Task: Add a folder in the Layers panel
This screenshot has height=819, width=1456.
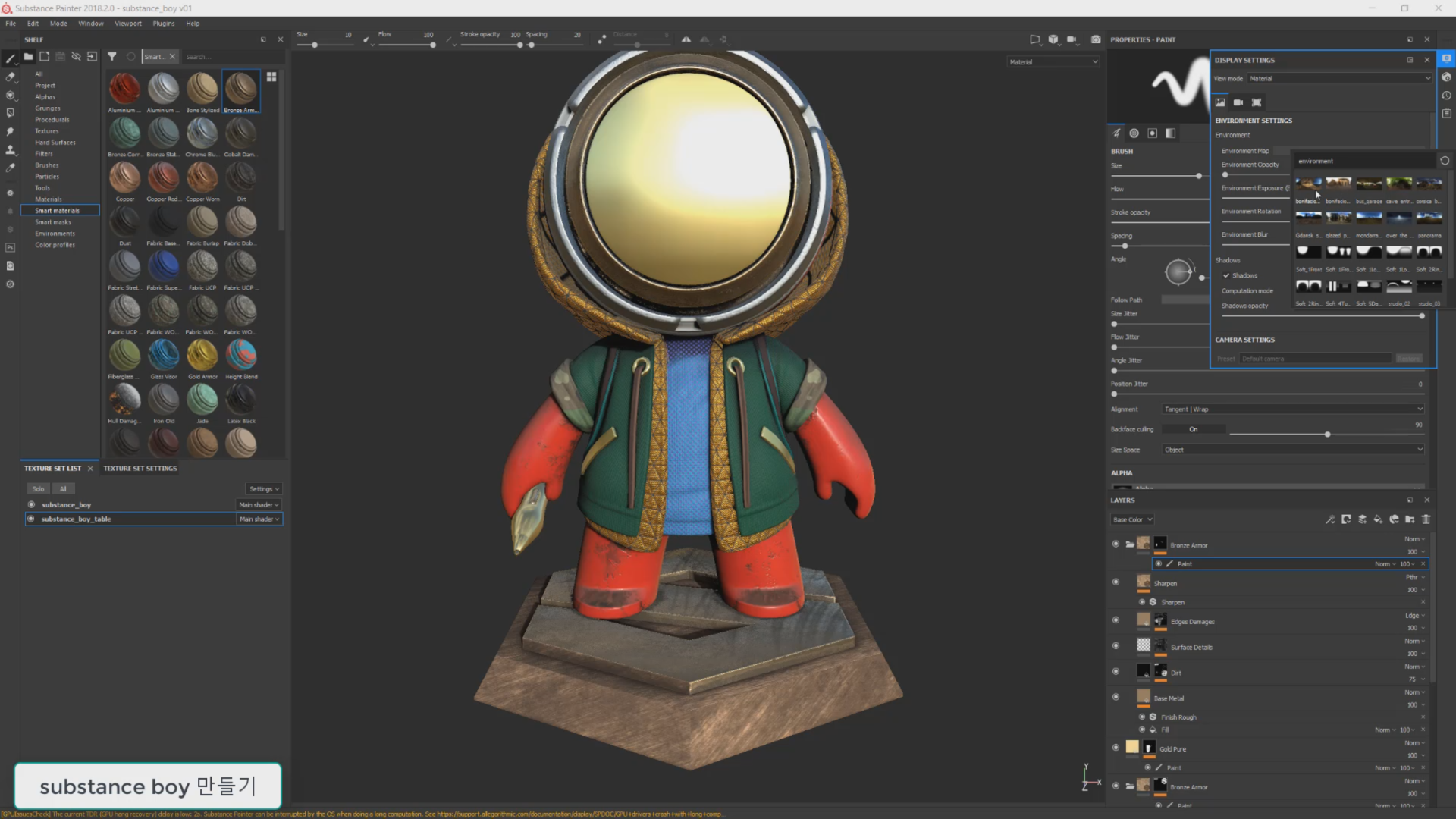Action: [x=1410, y=519]
